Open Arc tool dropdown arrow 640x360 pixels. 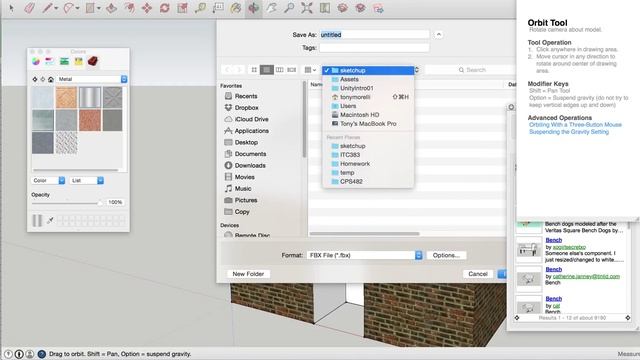pyautogui.click(x=77, y=8)
